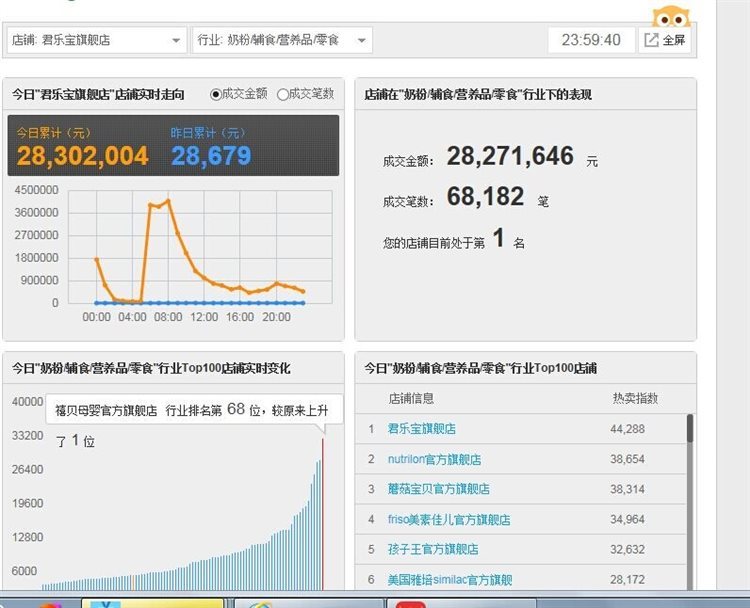Open the 君乐宝旗舰店 shop link
The width and height of the screenshot is (750, 608).
[x=421, y=429]
